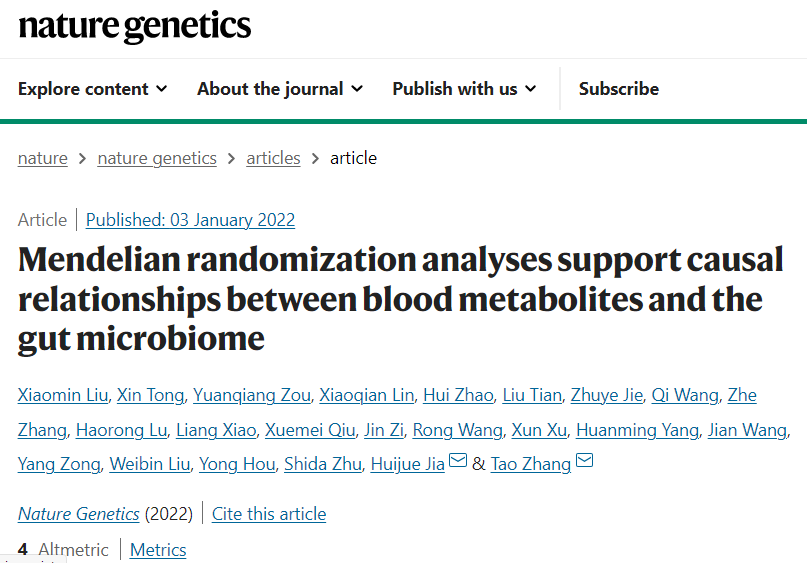Viewport: 807px width, 563px height.
Task: Open the Subscribe page
Action: click(619, 89)
